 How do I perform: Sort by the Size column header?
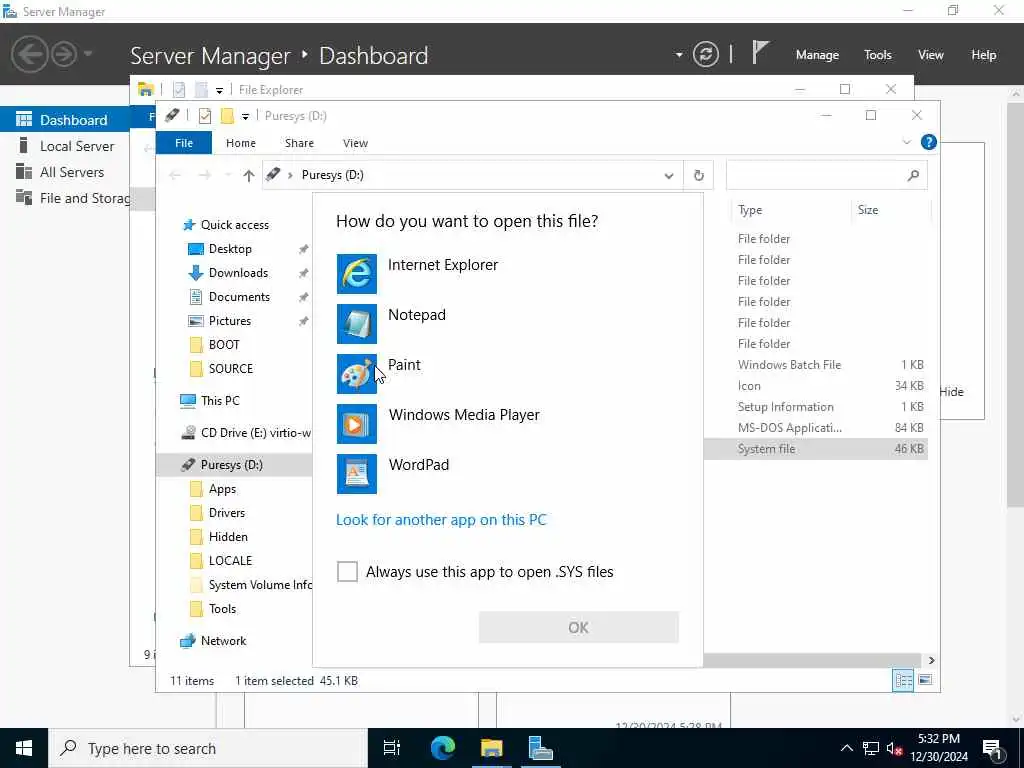click(867, 210)
